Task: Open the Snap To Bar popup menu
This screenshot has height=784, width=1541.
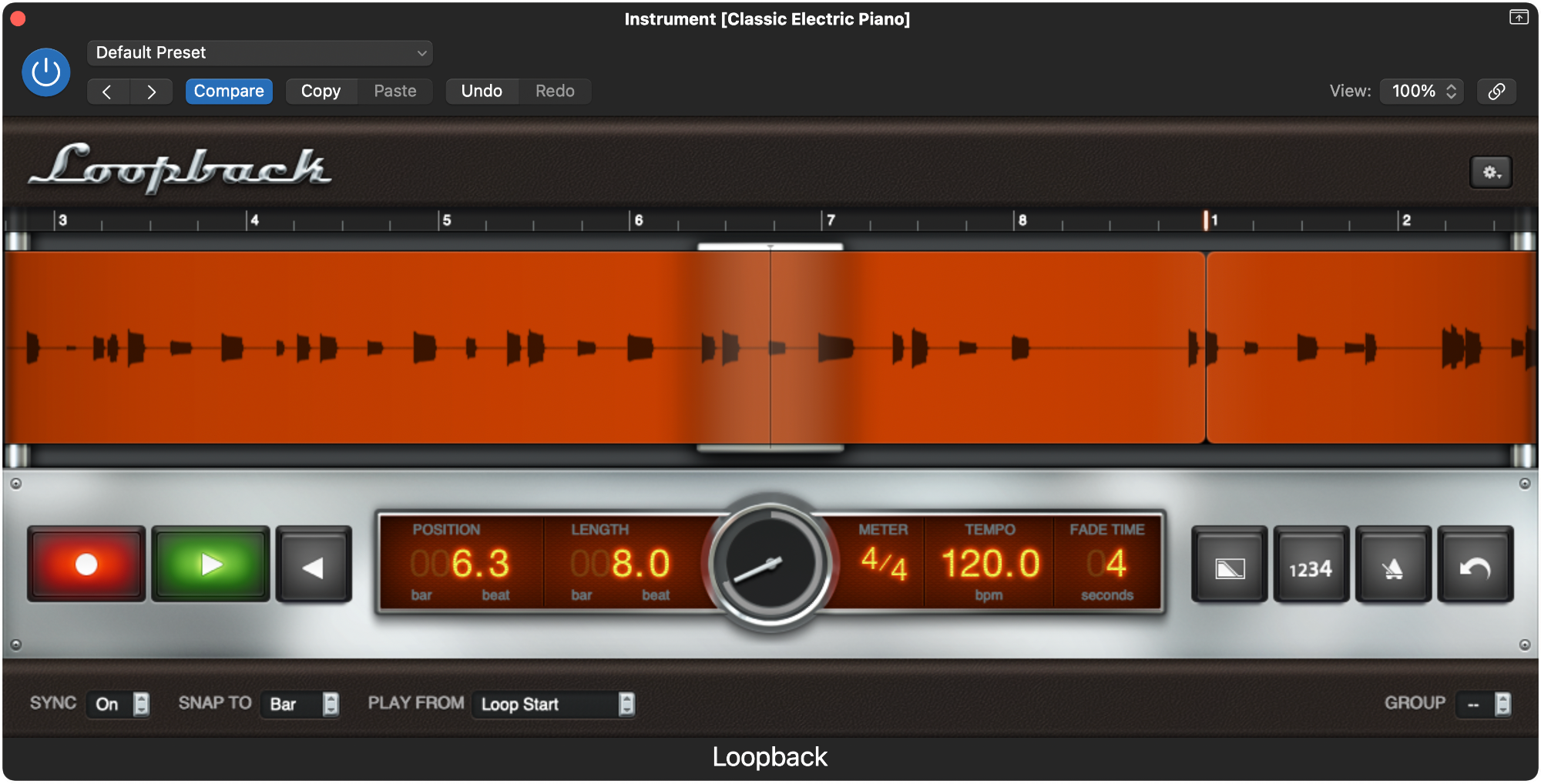Action: point(301,704)
